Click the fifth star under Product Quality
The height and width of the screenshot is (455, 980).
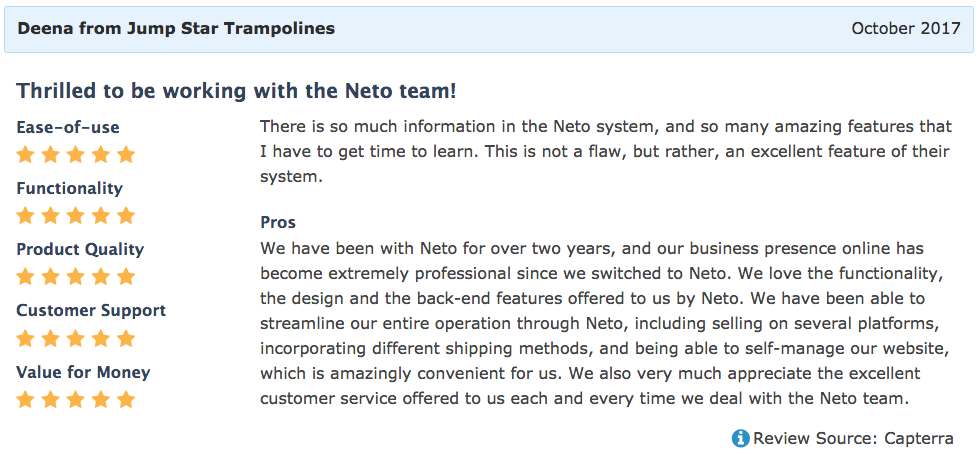[x=126, y=276]
